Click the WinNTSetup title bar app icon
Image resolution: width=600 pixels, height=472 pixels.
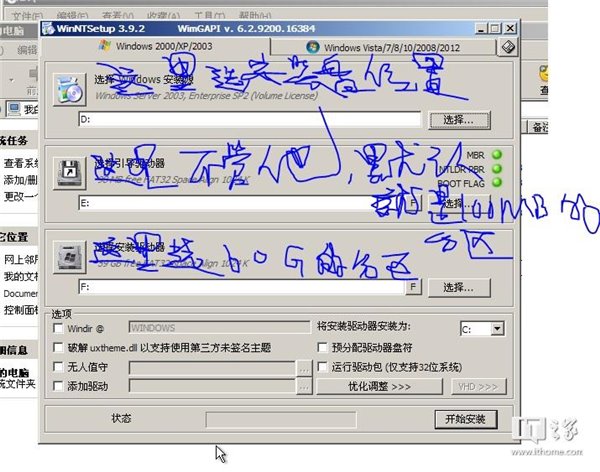[x=48, y=28]
